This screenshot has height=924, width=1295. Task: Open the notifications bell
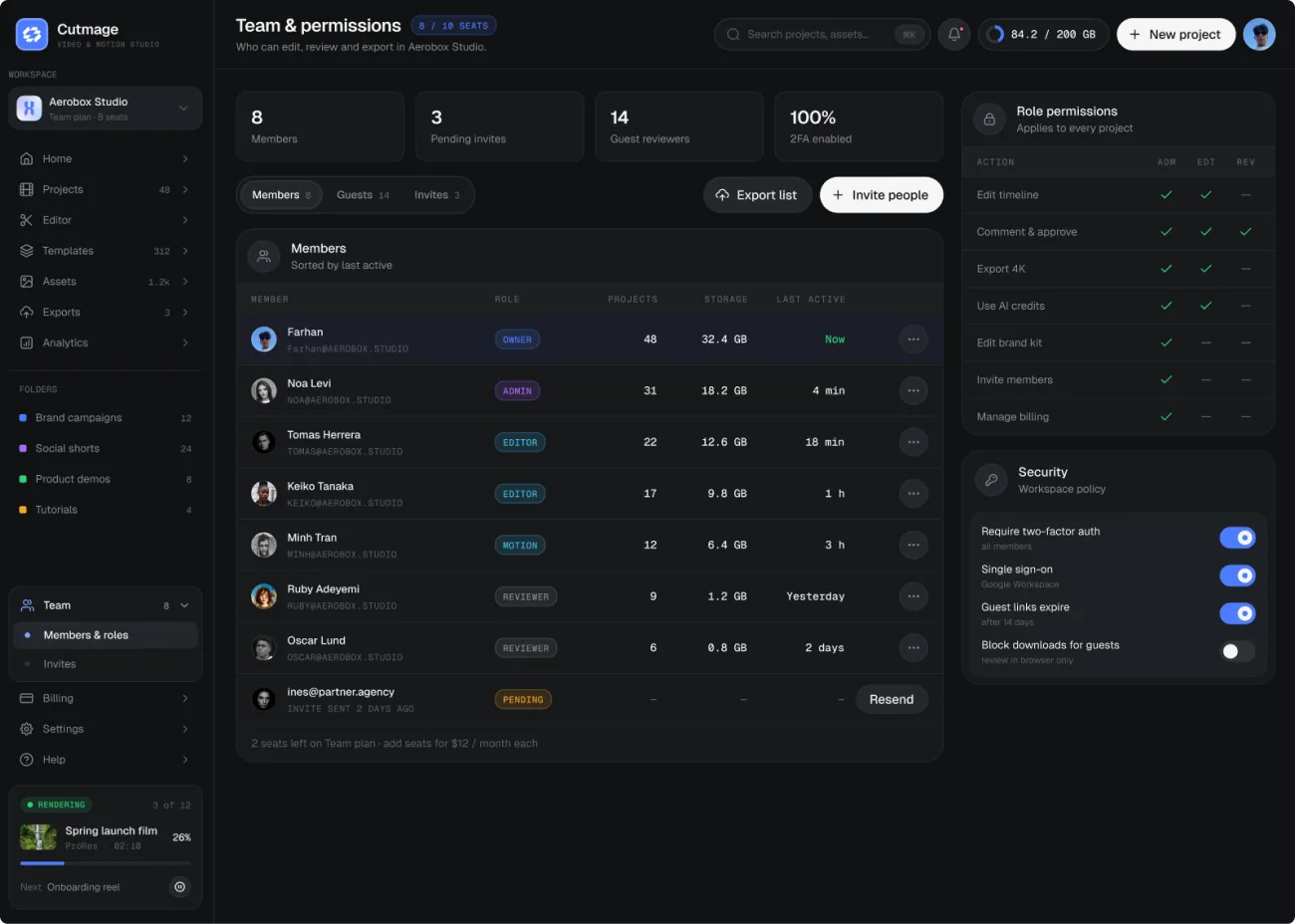[954, 34]
